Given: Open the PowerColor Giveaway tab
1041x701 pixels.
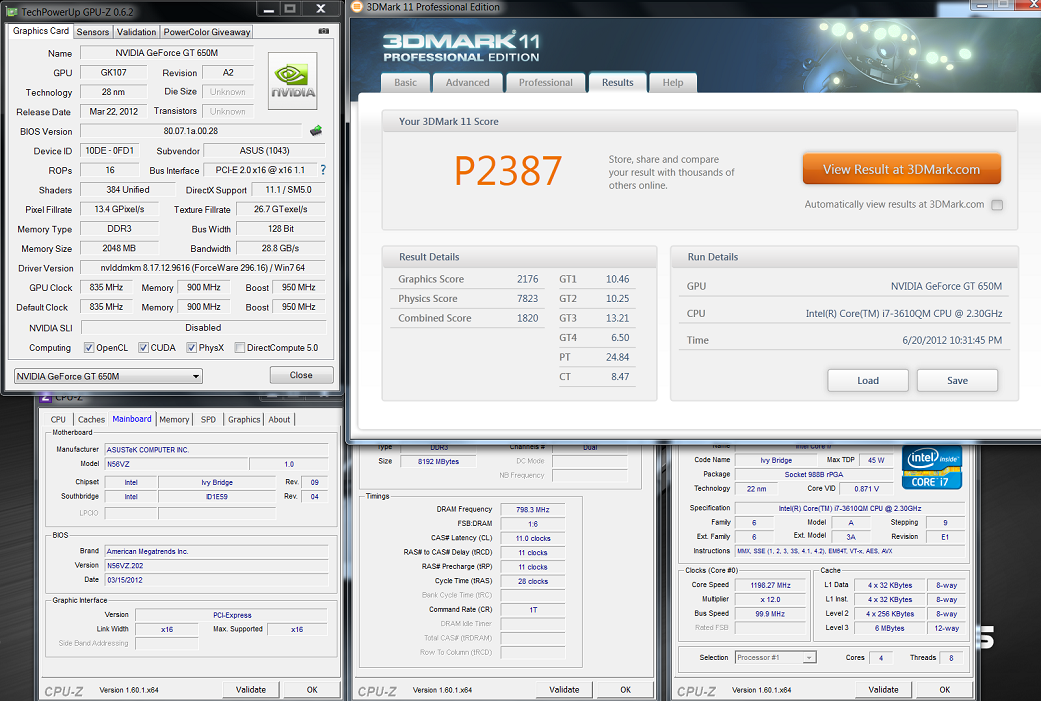Looking at the screenshot, I should click(x=207, y=32).
